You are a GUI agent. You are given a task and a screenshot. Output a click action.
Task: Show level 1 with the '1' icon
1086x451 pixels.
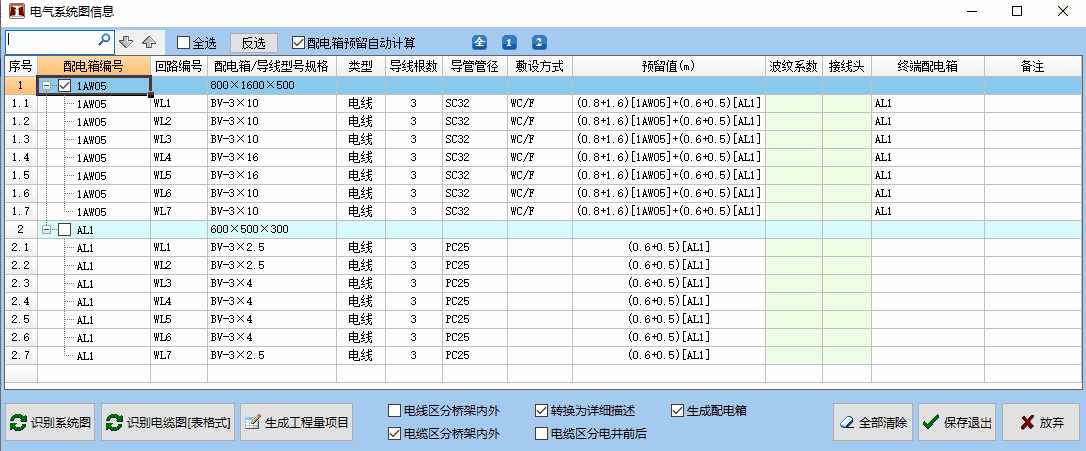509,42
